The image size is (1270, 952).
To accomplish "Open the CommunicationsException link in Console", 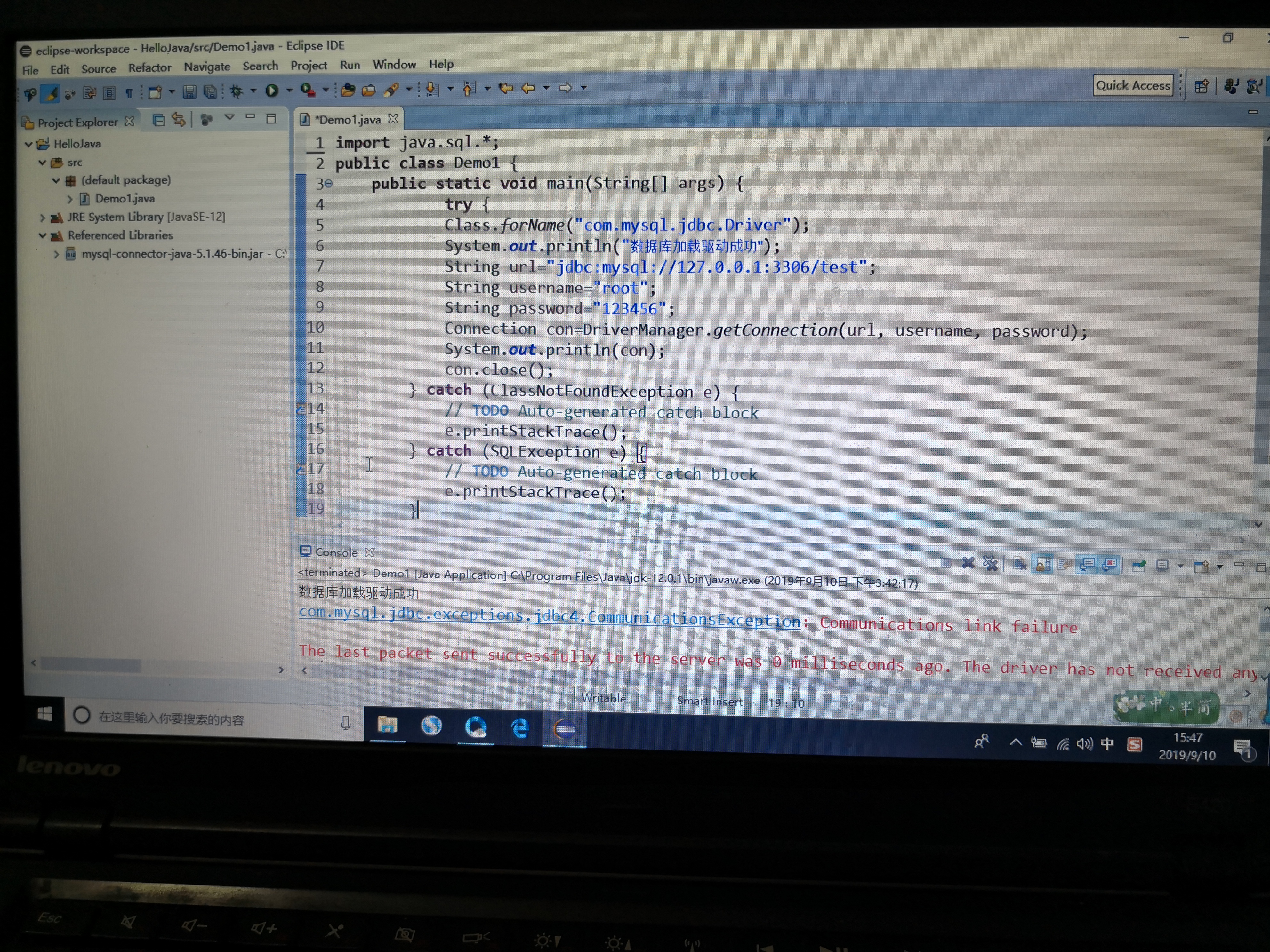I will click(x=550, y=617).
